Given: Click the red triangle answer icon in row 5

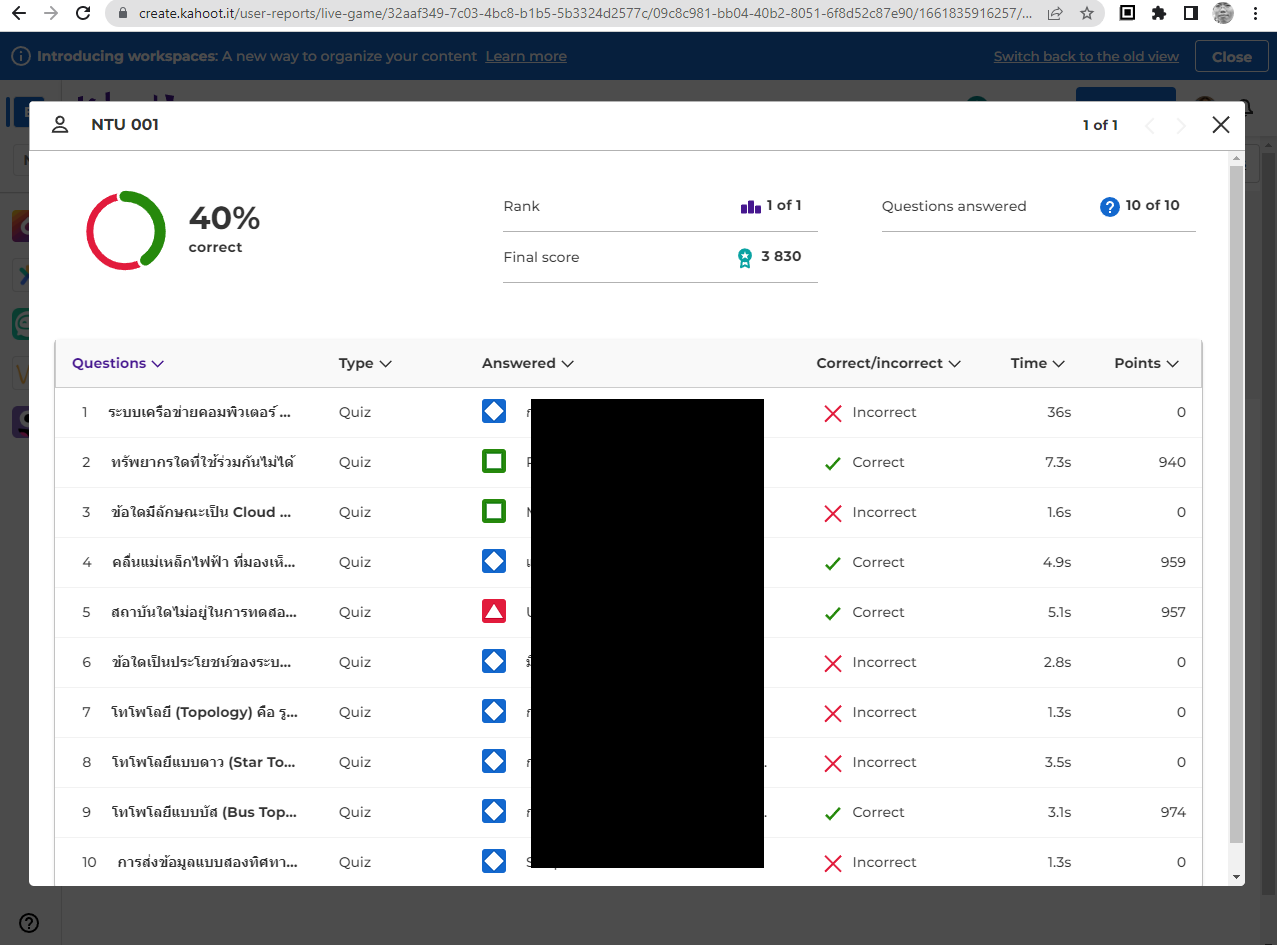Looking at the screenshot, I should (x=494, y=612).
